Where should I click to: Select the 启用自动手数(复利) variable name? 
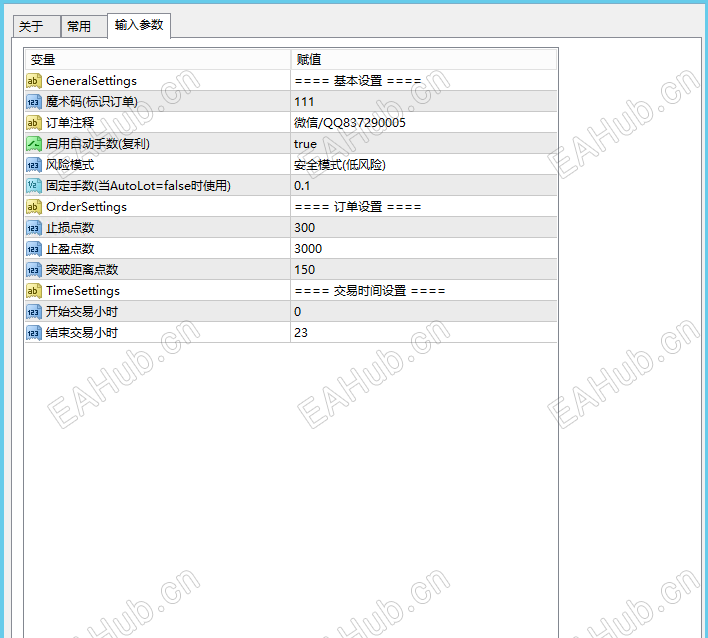98,144
